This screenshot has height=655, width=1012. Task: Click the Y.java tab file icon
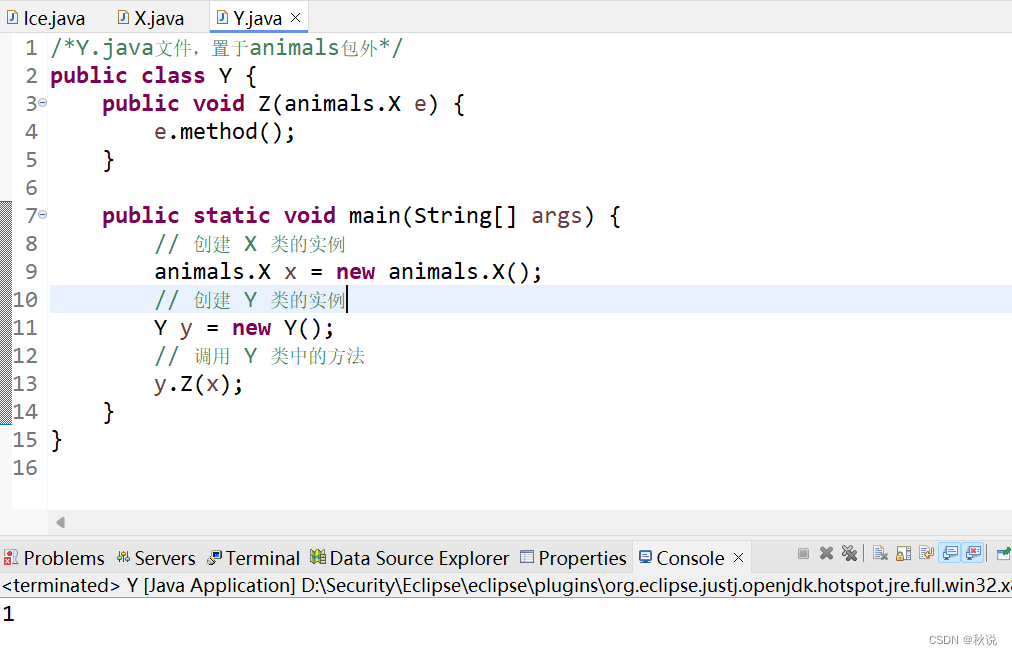[222, 17]
